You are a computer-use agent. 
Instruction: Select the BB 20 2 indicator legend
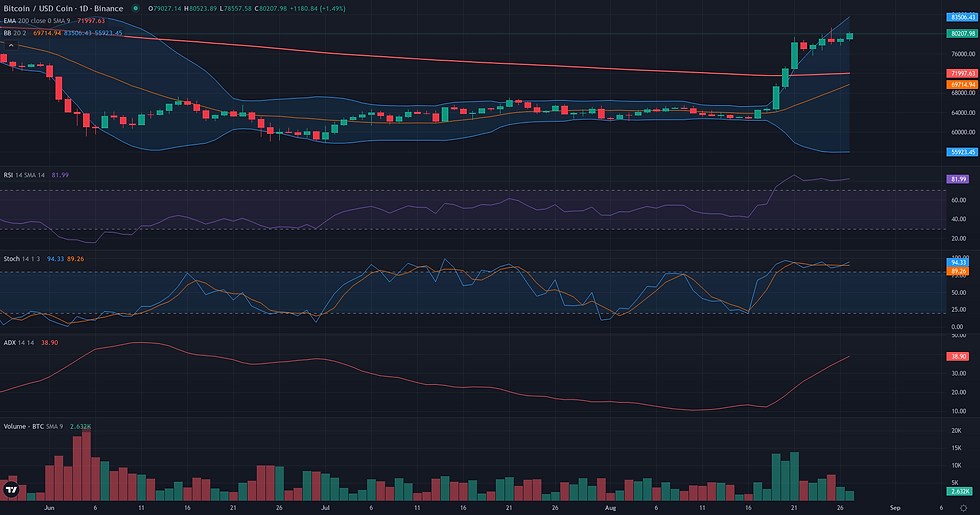[15, 32]
